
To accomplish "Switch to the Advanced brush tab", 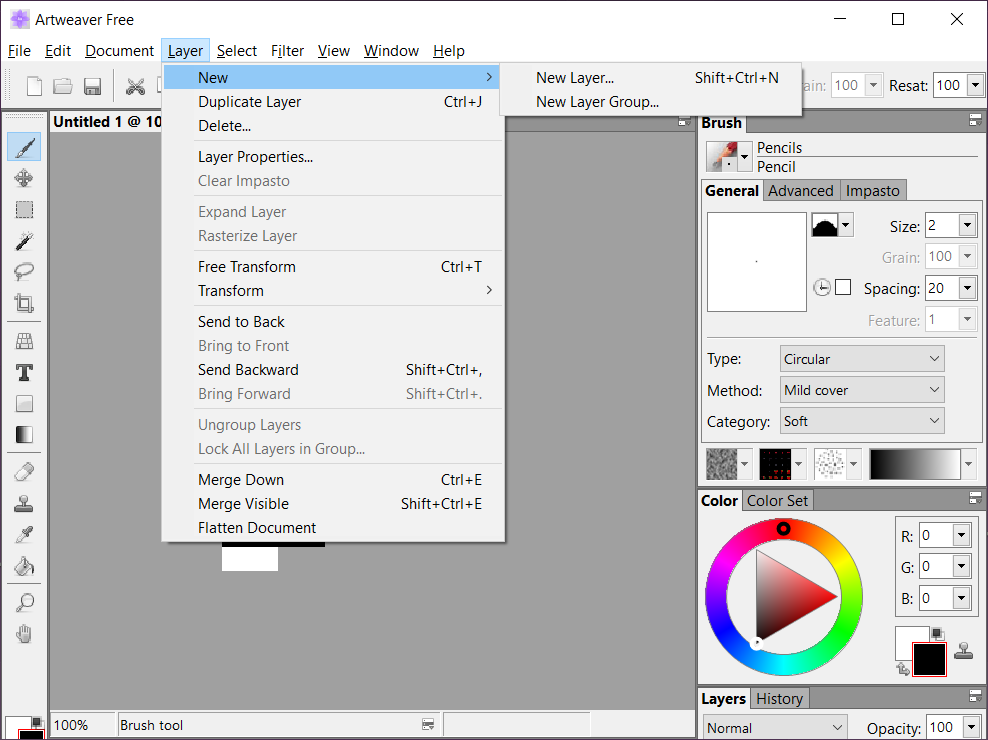I will click(x=800, y=190).
